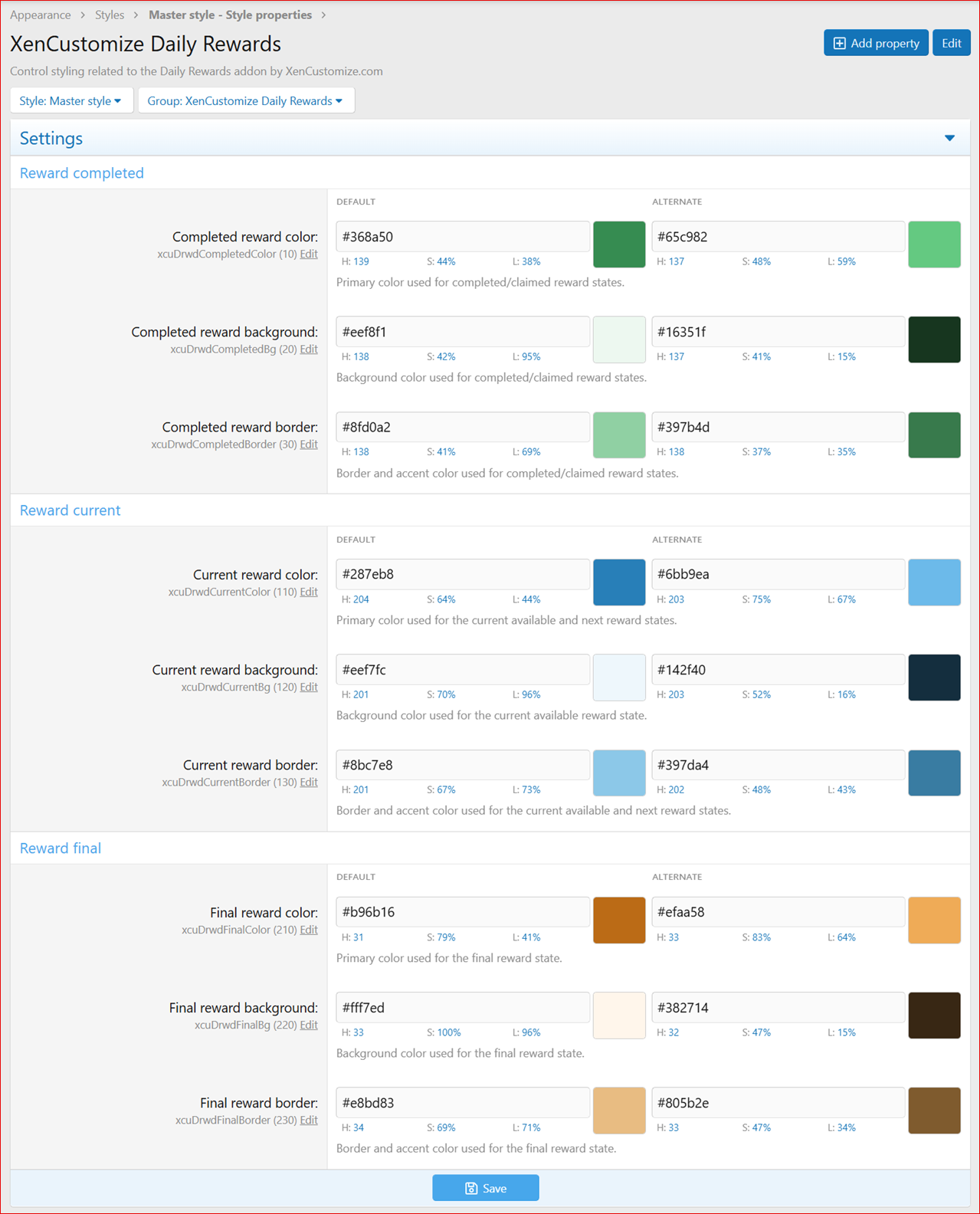Open Group: XenCustomize Daily Rewards dropdown

pyautogui.click(x=245, y=100)
